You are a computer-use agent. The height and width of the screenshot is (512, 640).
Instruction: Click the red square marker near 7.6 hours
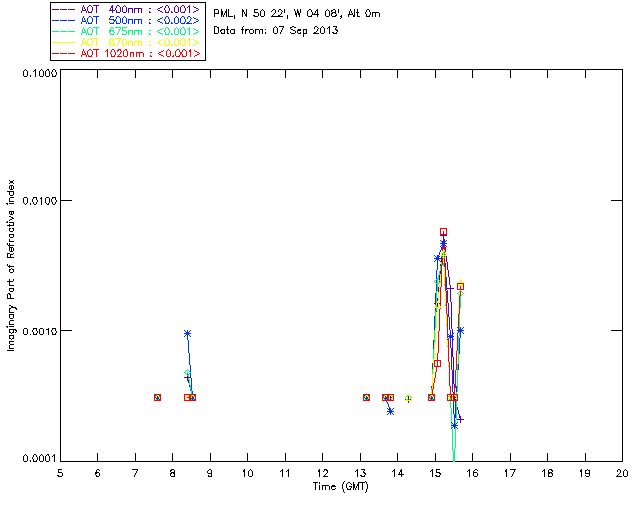point(158,397)
